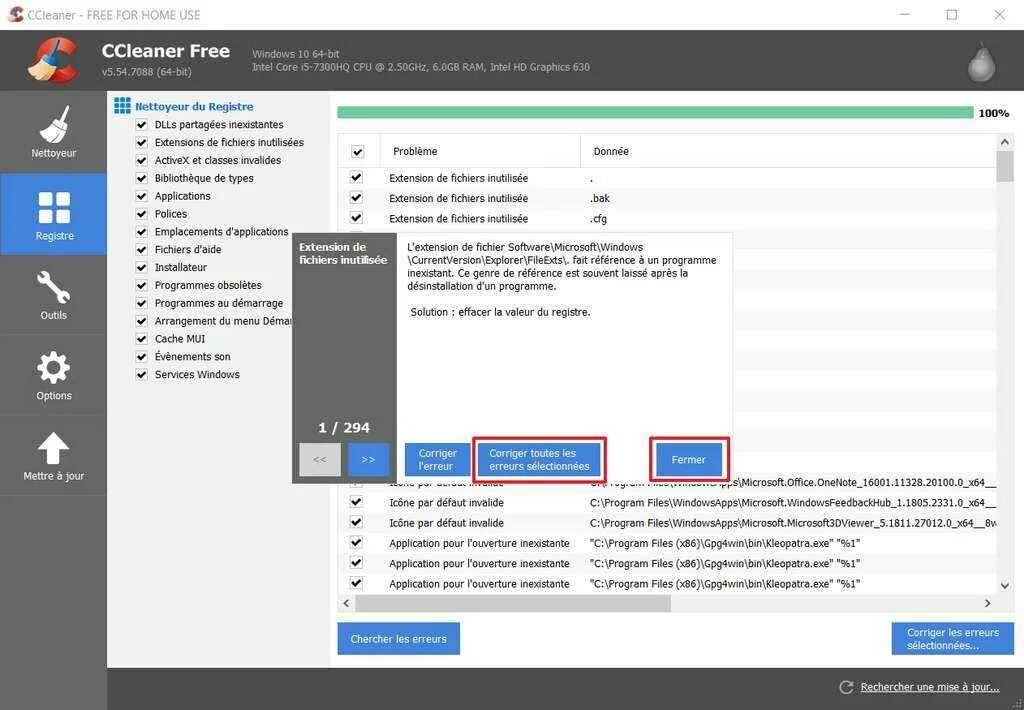1024x710 pixels.
Task: Uncheck the .cfg extension row
Action: [356, 218]
